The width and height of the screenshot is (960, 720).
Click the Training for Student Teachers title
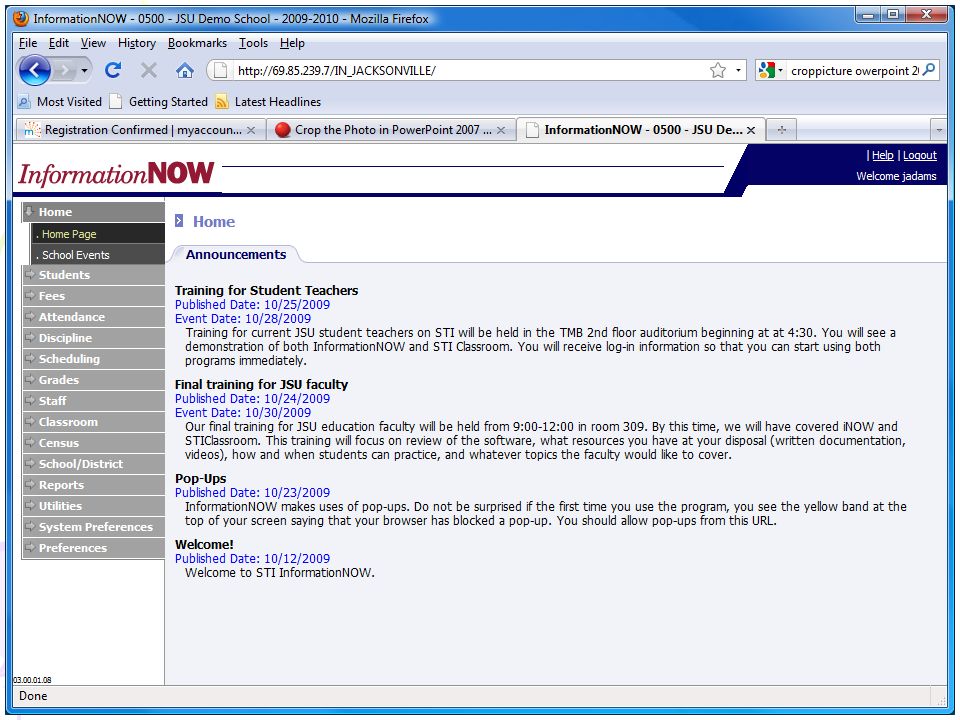266,290
